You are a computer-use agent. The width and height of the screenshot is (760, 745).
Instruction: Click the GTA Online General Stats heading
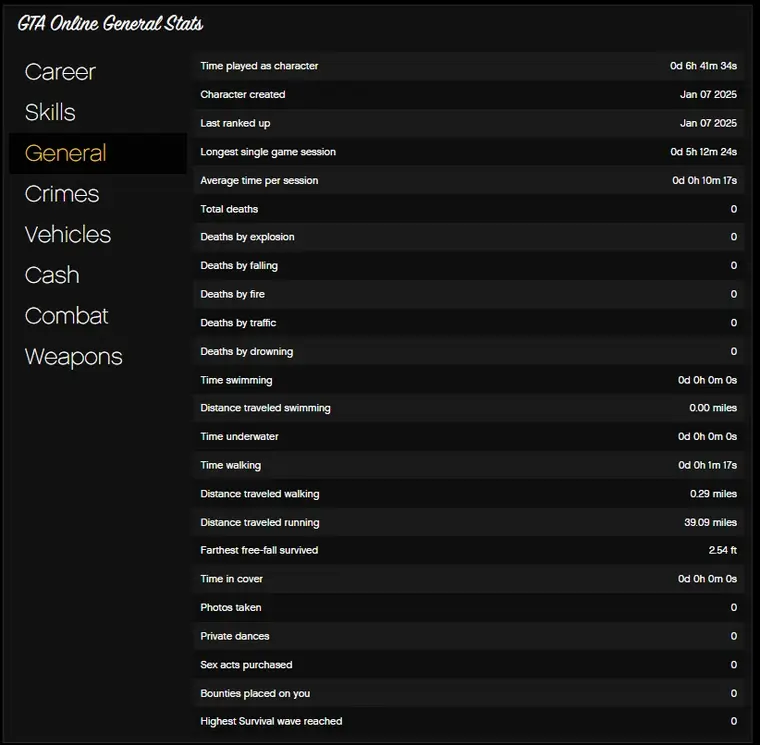click(x=110, y=24)
